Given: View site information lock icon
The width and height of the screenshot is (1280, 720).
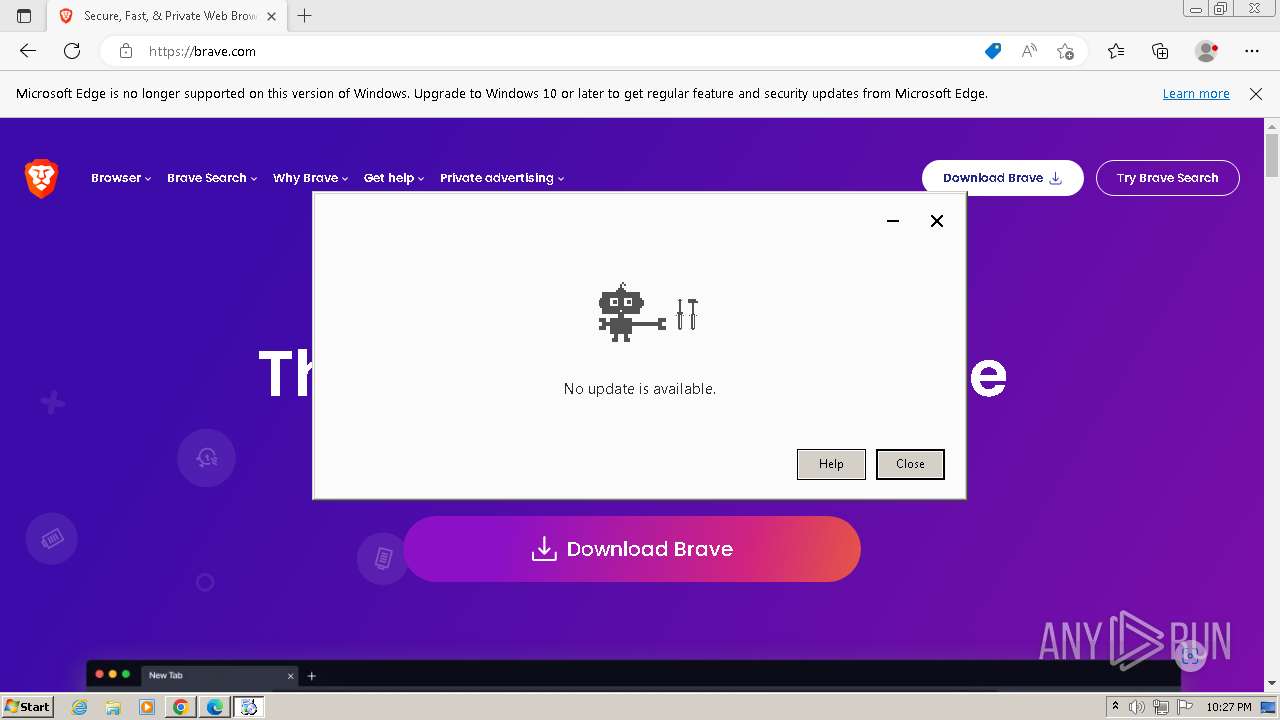Looking at the screenshot, I should point(125,51).
